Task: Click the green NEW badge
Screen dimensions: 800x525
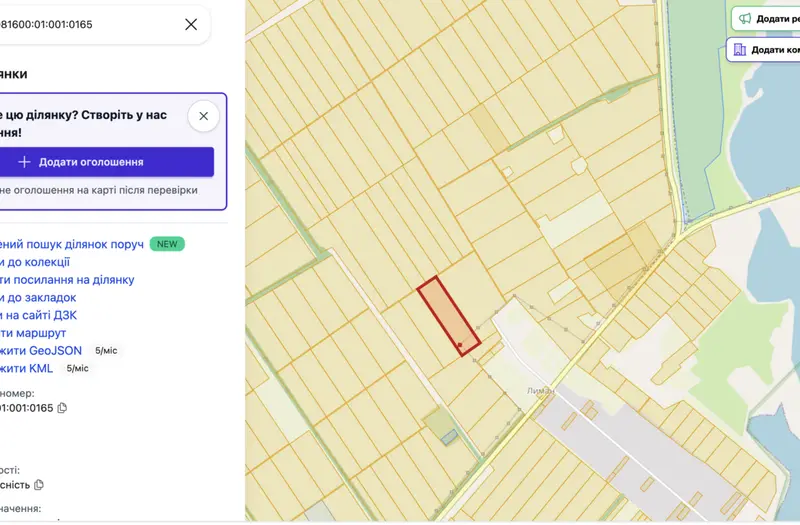Action: 167,244
